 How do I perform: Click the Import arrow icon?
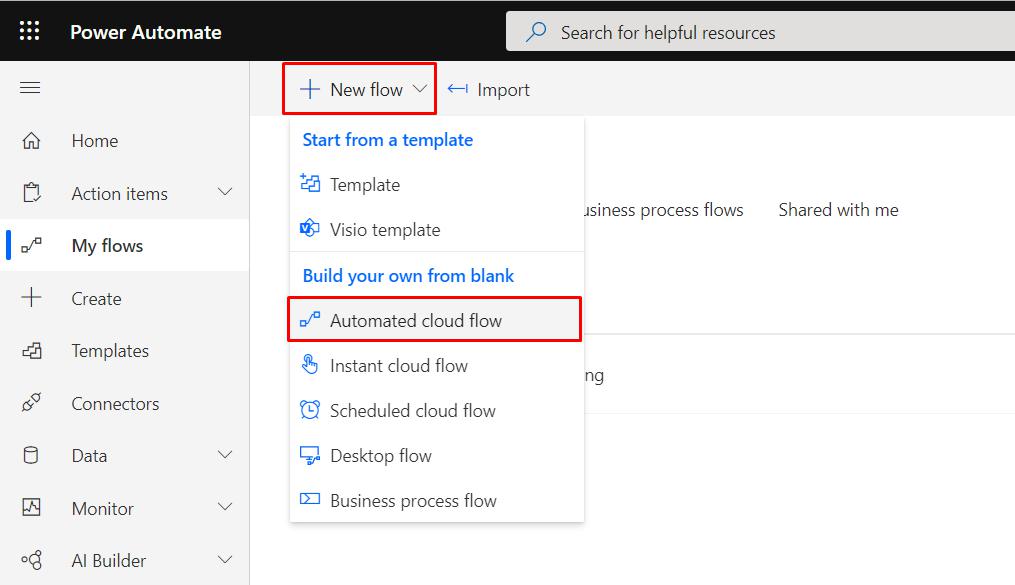point(458,89)
